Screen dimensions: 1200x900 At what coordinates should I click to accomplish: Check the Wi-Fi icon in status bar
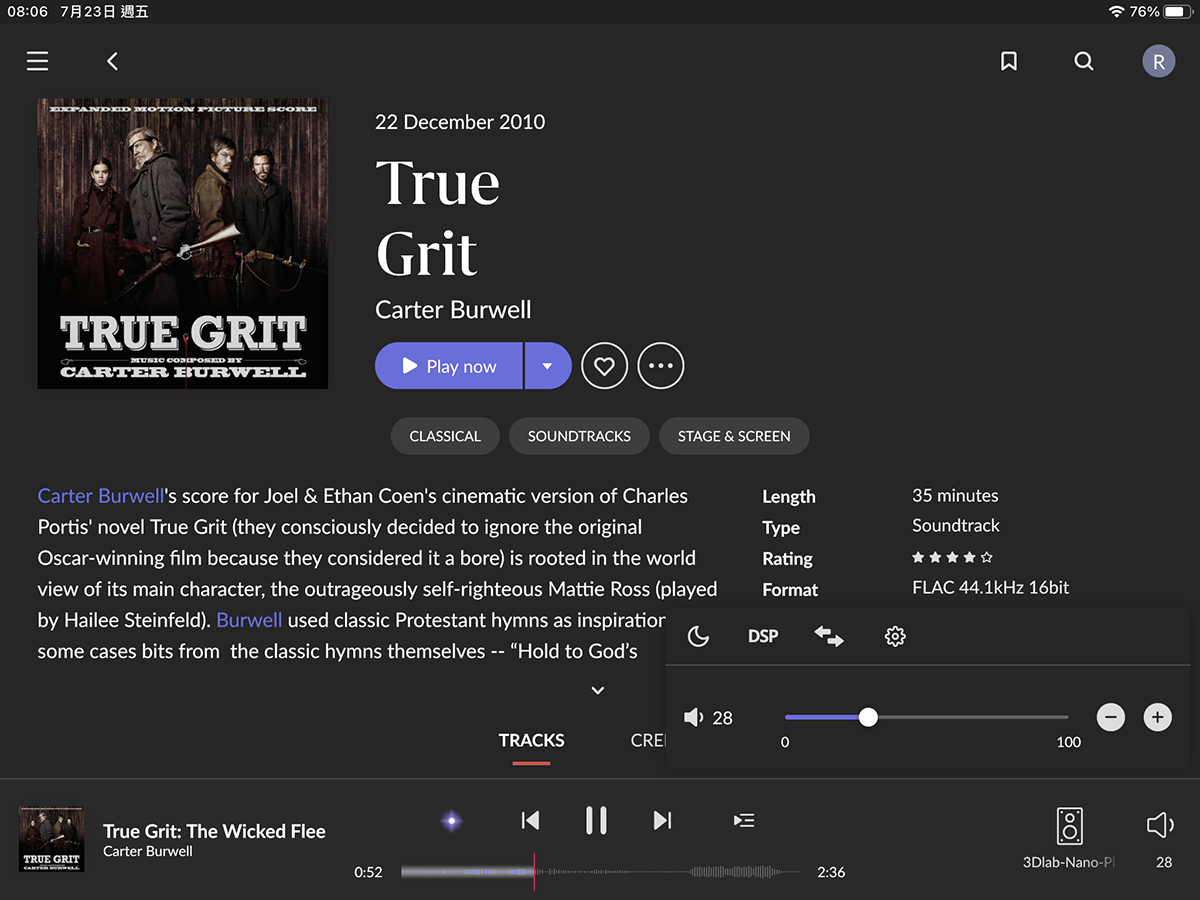(1117, 12)
